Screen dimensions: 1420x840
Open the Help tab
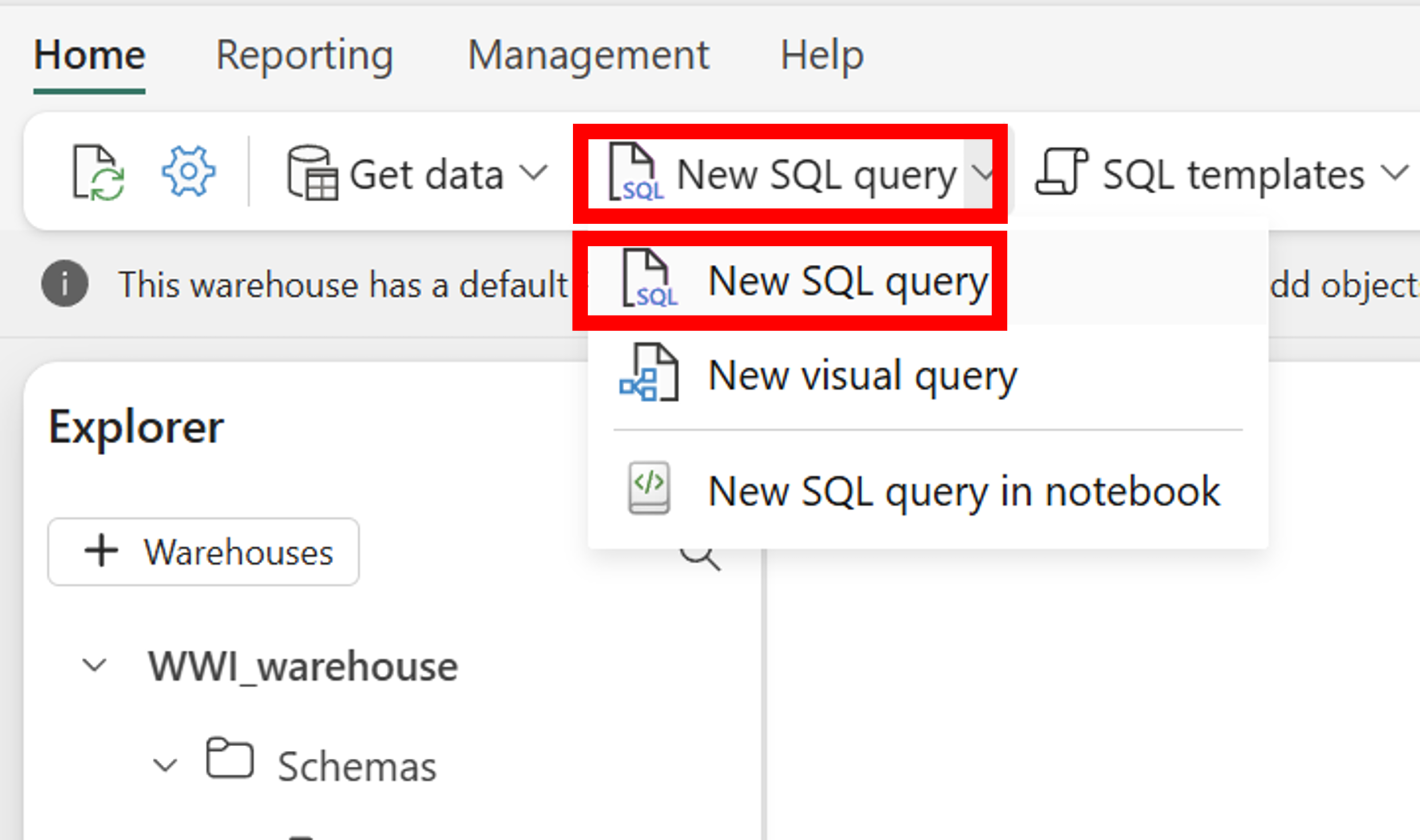(822, 55)
